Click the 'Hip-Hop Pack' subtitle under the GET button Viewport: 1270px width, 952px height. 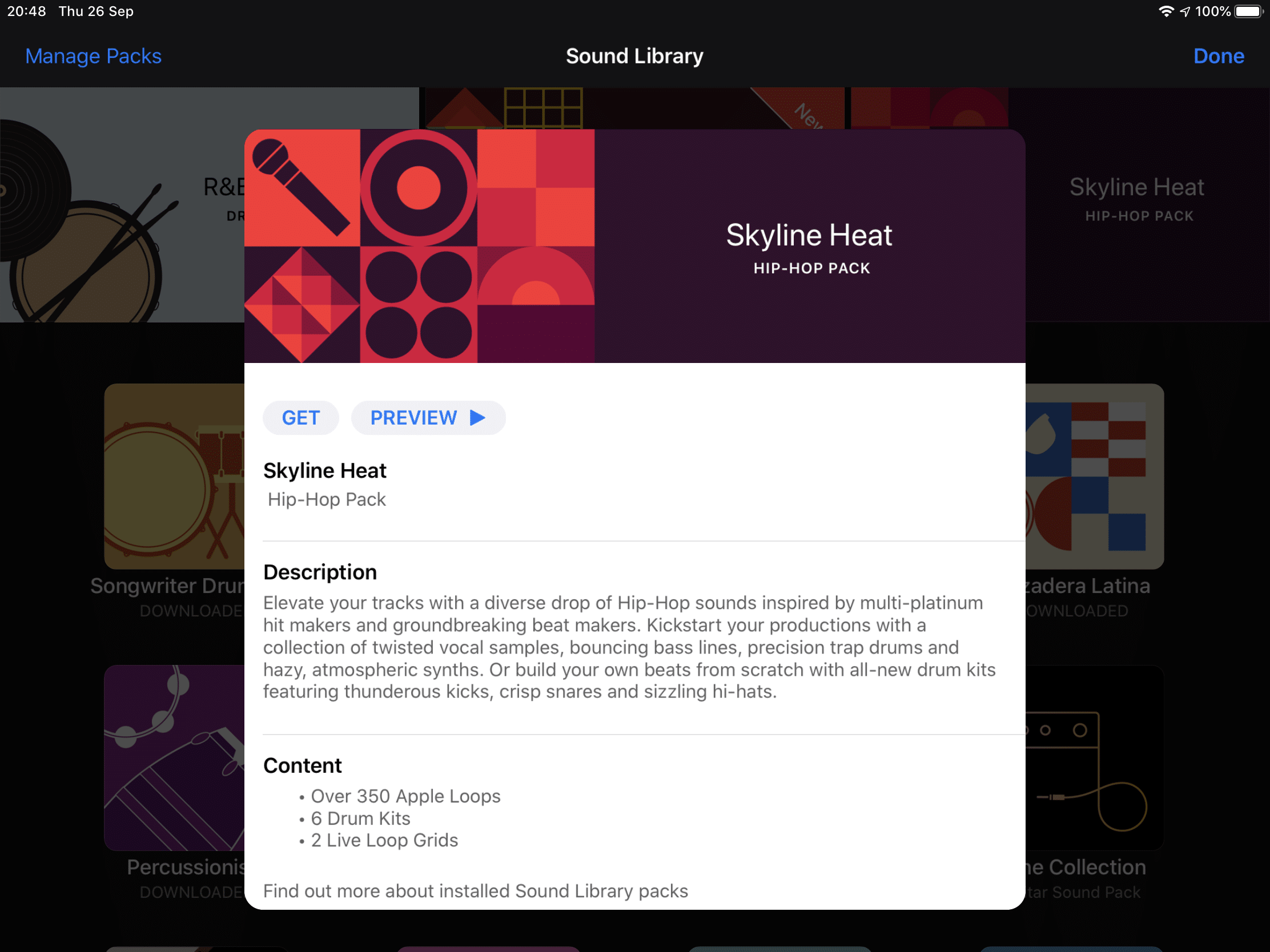(327, 499)
